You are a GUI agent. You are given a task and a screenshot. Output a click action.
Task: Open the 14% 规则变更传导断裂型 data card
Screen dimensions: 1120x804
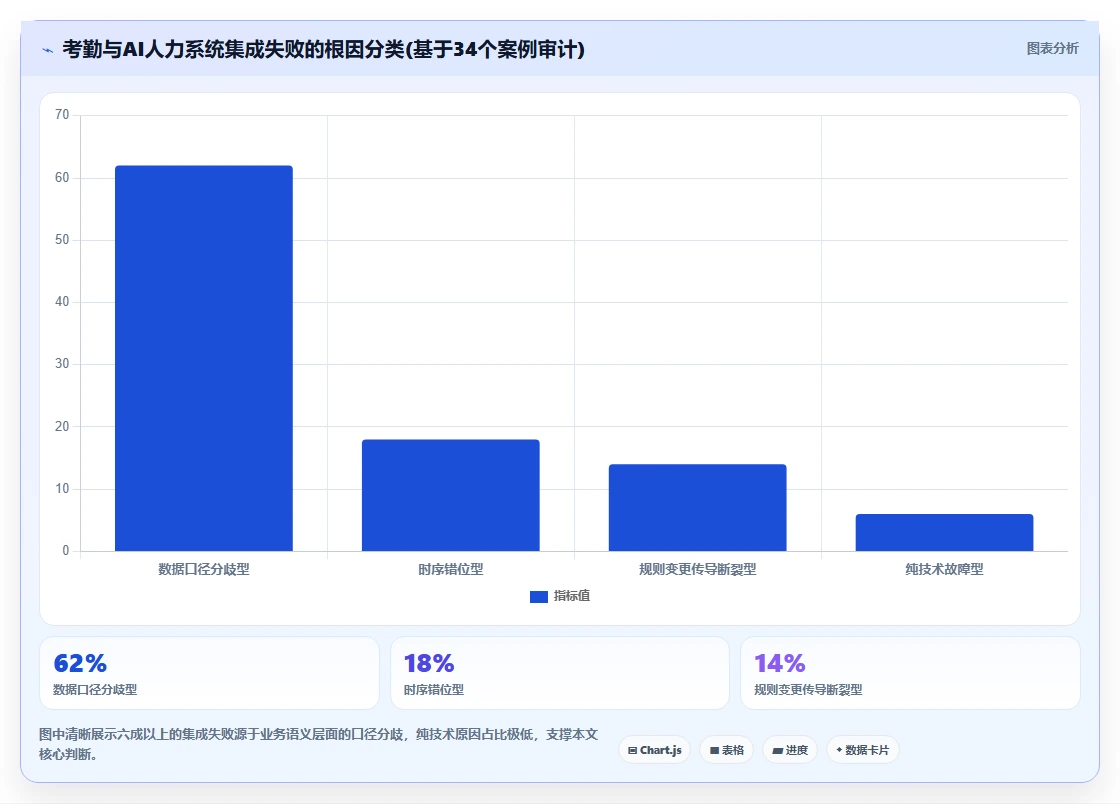[910, 673]
